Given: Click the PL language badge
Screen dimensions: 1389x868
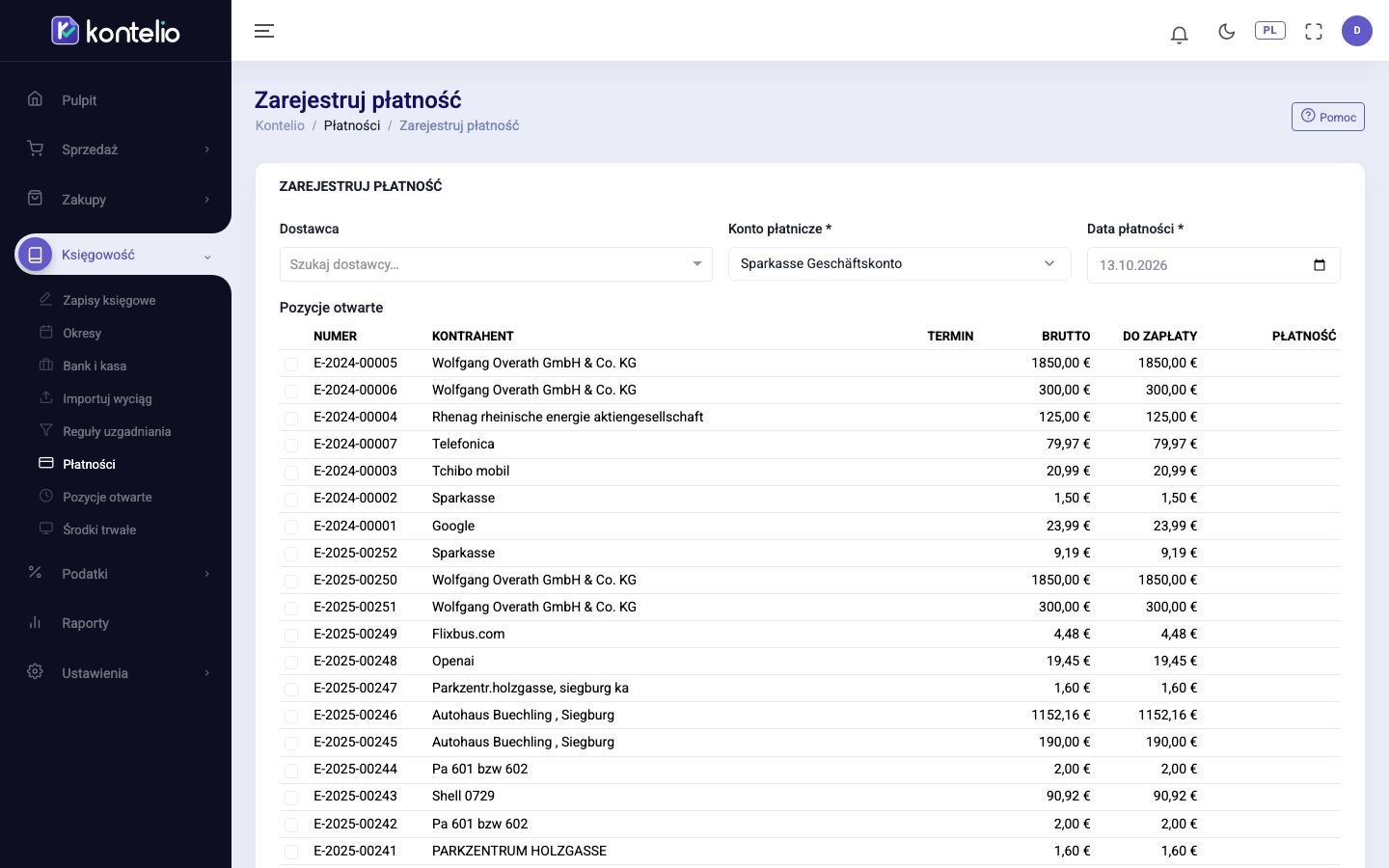Looking at the screenshot, I should click(x=1270, y=30).
